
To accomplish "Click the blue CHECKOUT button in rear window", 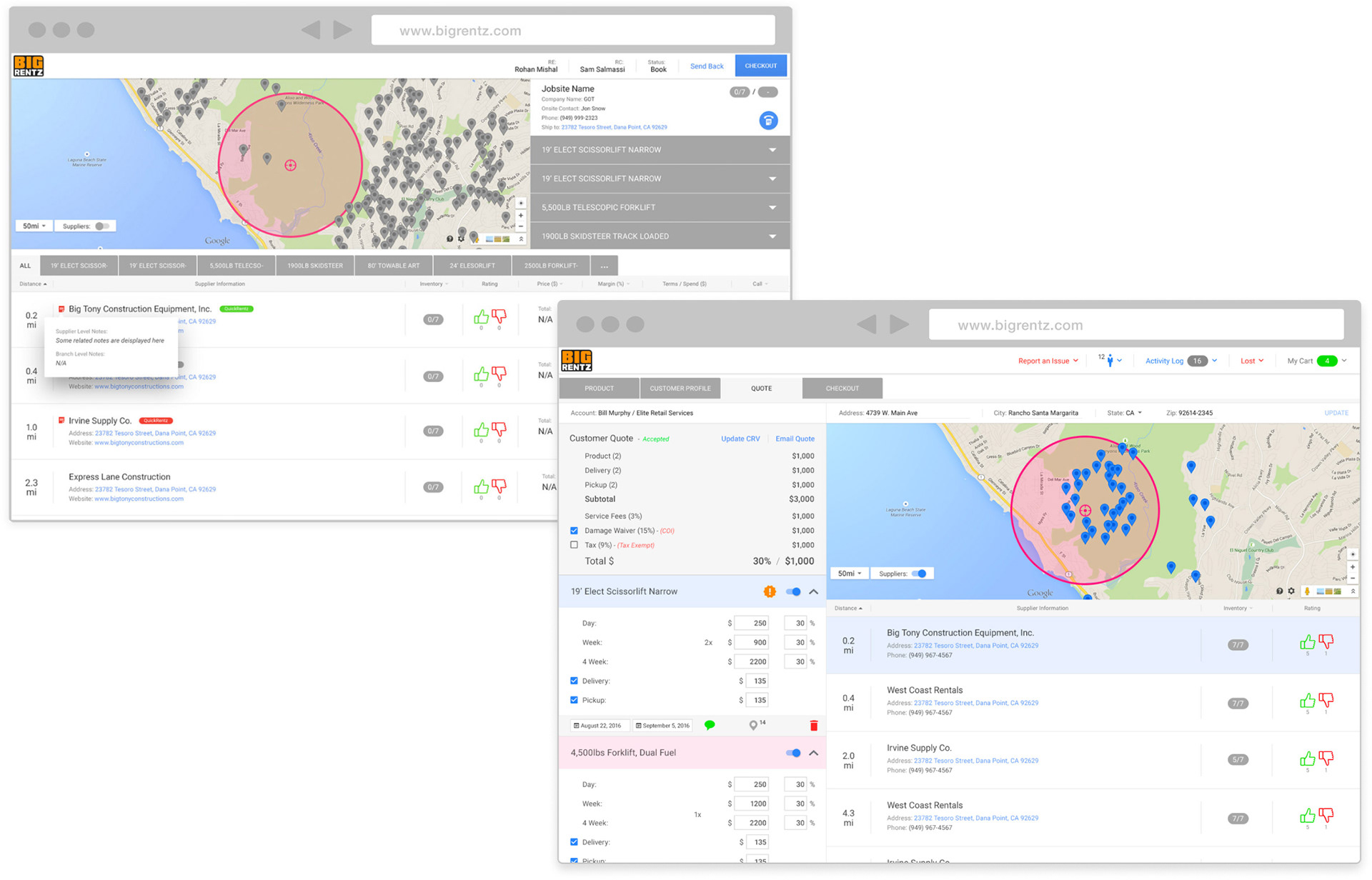I will [761, 66].
